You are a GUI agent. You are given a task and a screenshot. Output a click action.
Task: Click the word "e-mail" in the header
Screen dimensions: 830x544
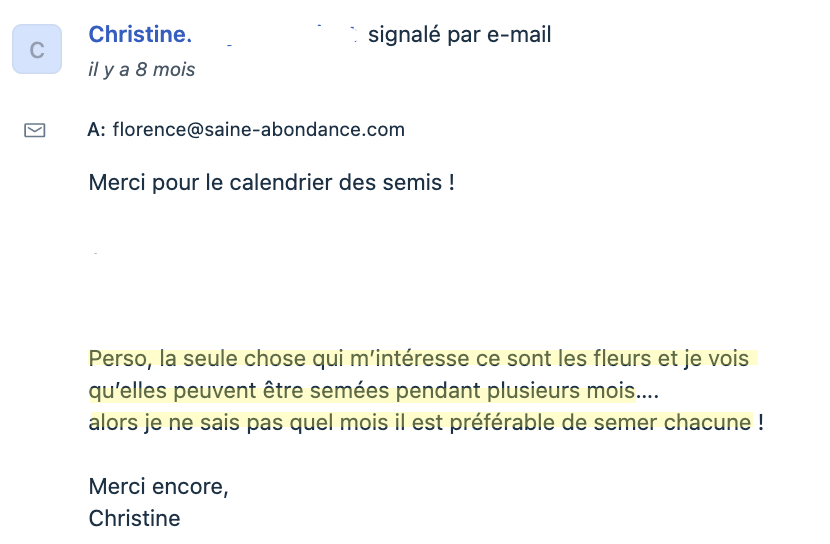pos(519,35)
